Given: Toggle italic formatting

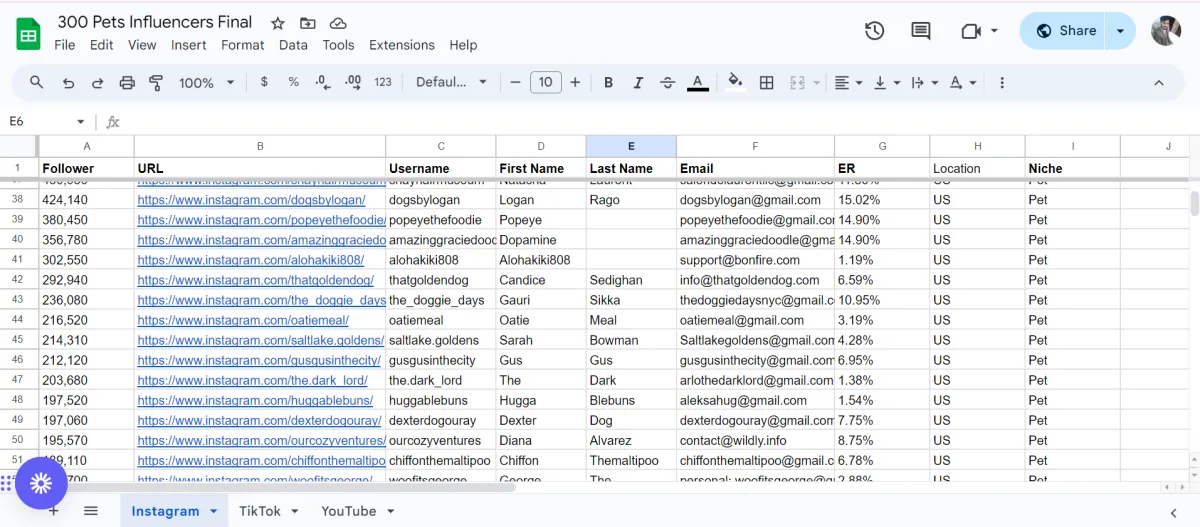Looking at the screenshot, I should [x=638, y=83].
